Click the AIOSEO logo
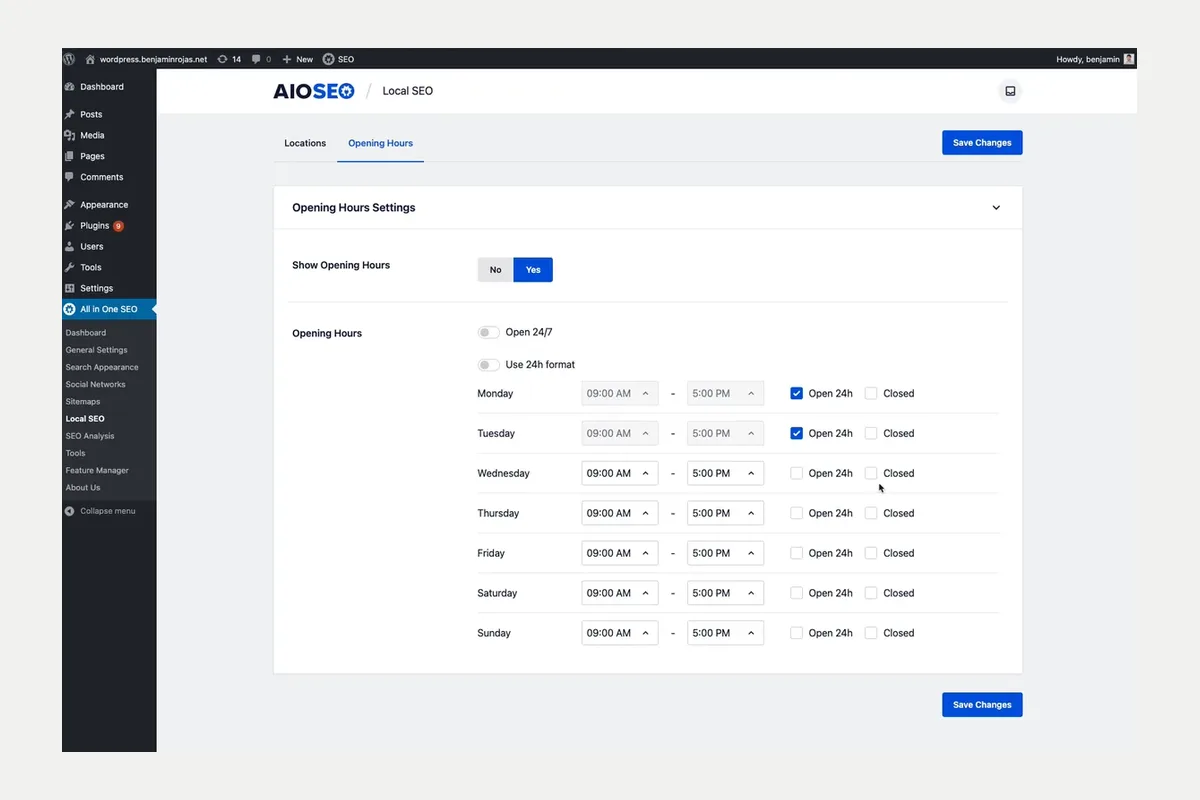The width and height of the screenshot is (1200, 800). coord(314,91)
